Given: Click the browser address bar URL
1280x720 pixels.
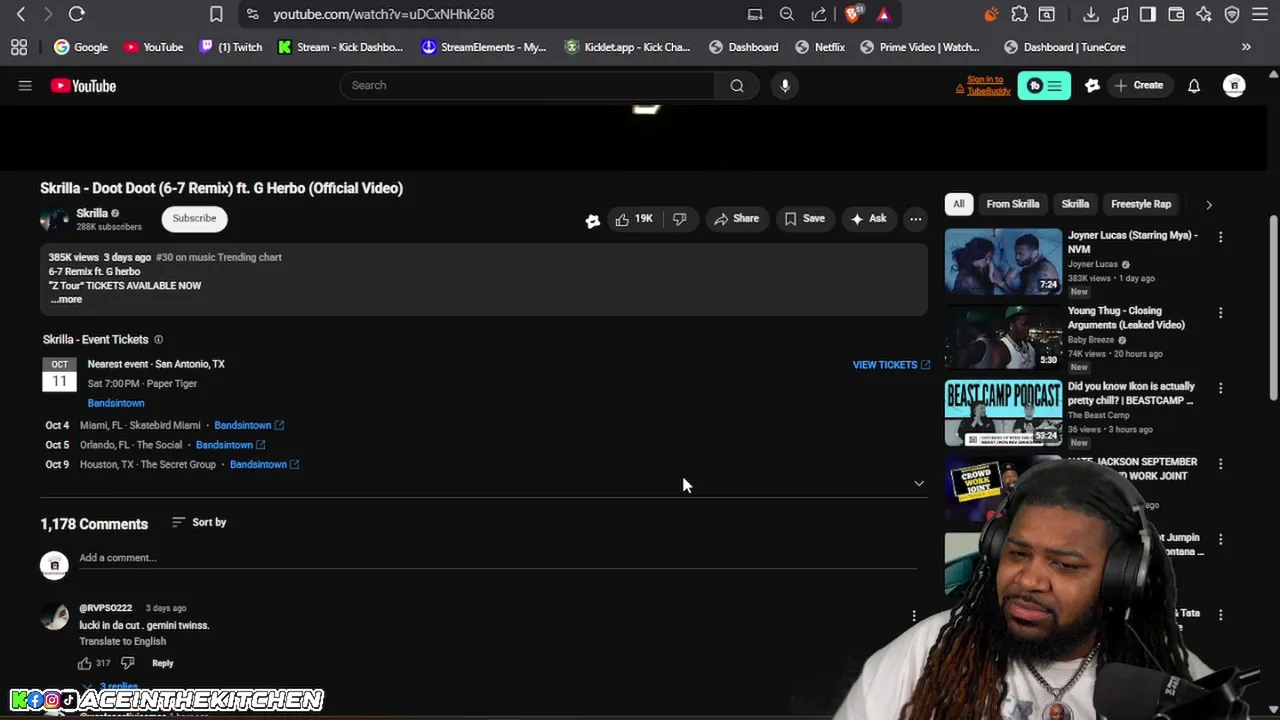Looking at the screenshot, I should tap(383, 14).
